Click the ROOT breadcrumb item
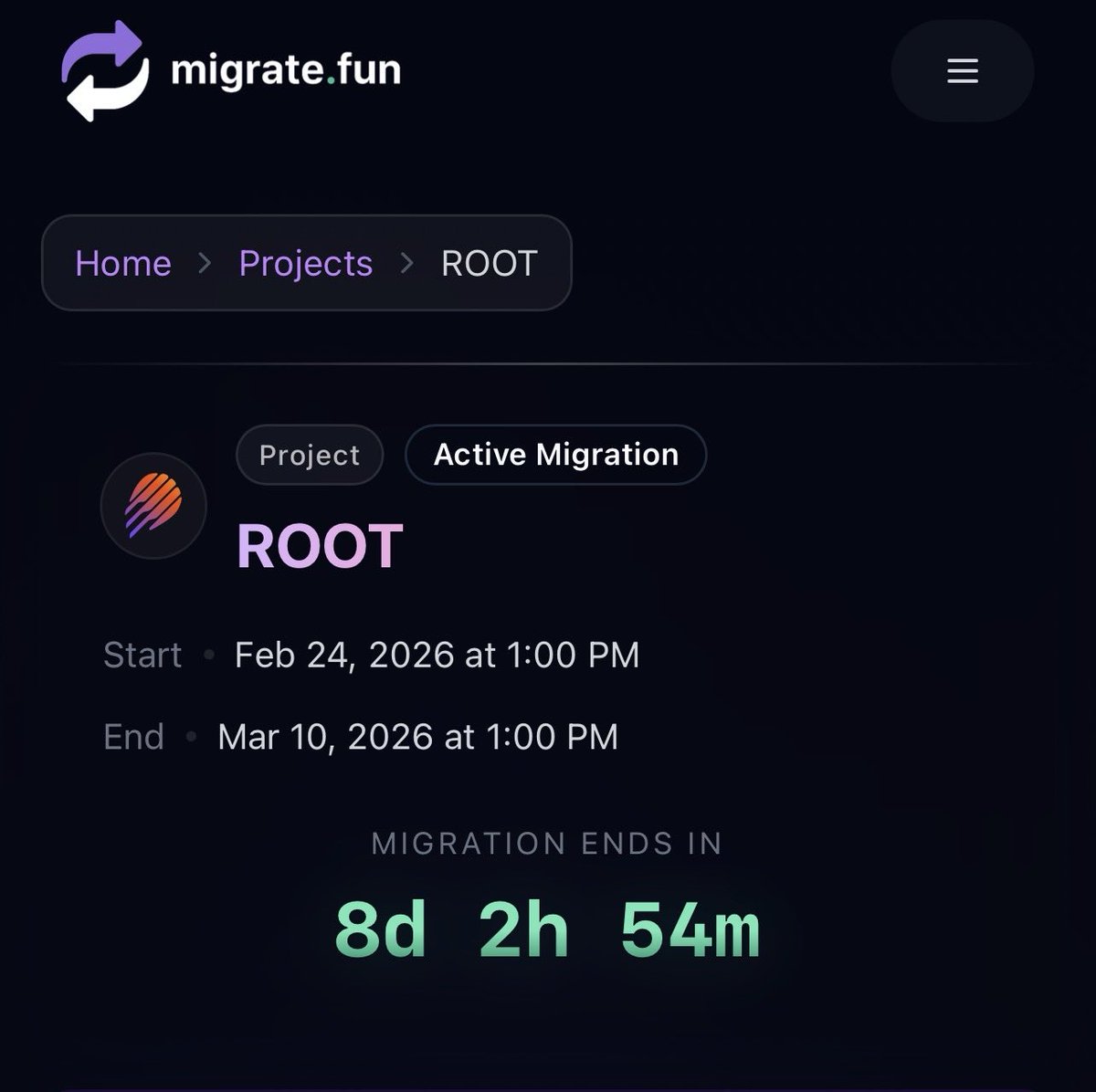The width and height of the screenshot is (1096, 1092). [x=490, y=263]
